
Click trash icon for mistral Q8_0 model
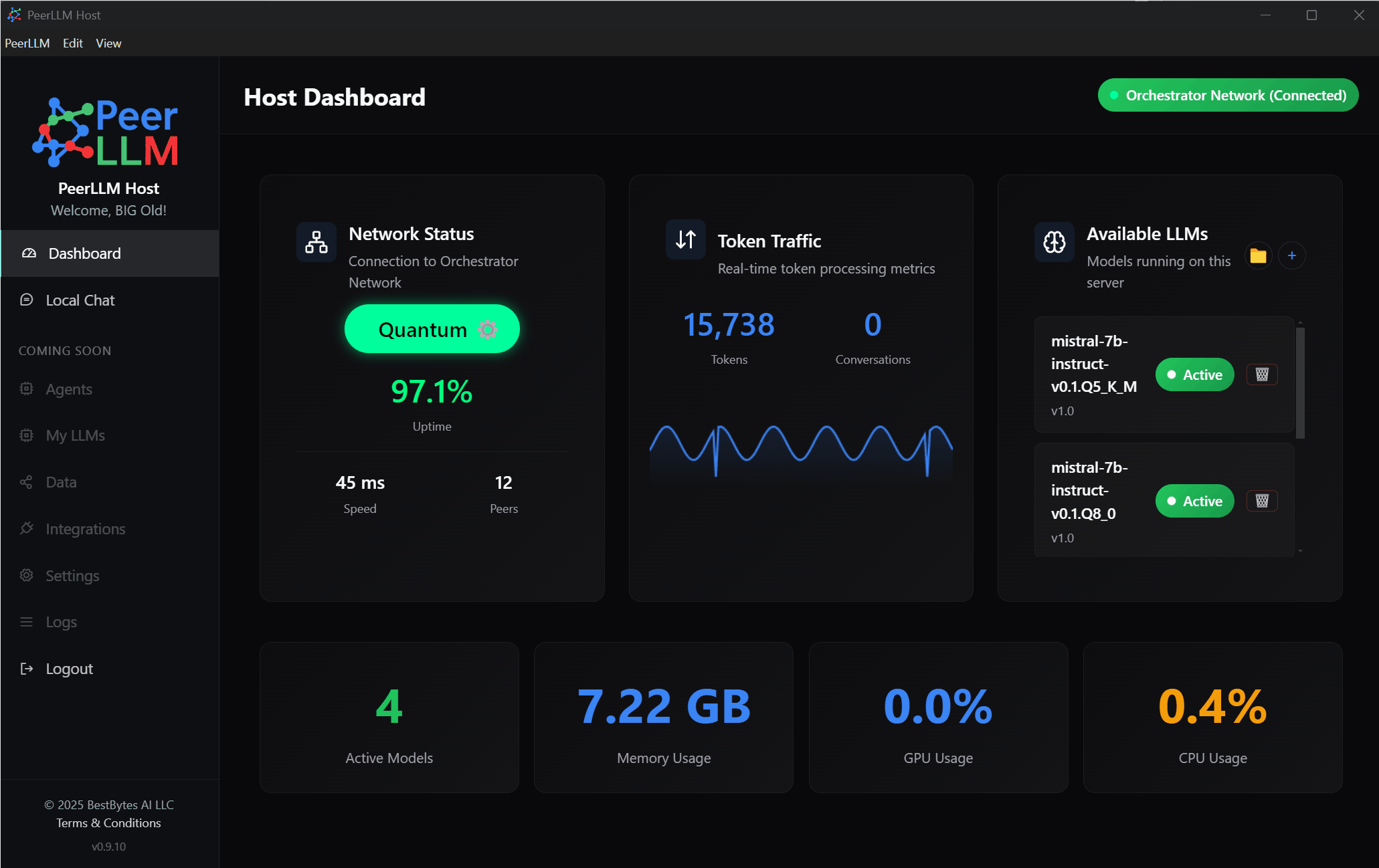(x=1262, y=501)
